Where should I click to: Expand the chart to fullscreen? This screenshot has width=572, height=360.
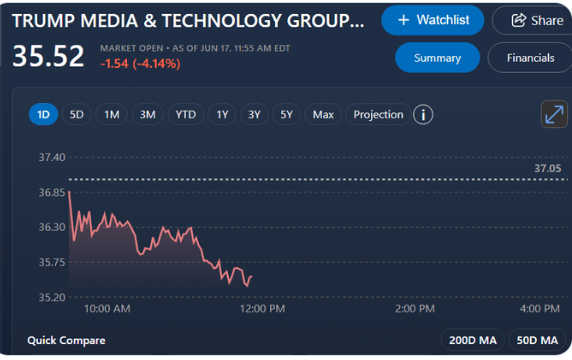(x=554, y=115)
